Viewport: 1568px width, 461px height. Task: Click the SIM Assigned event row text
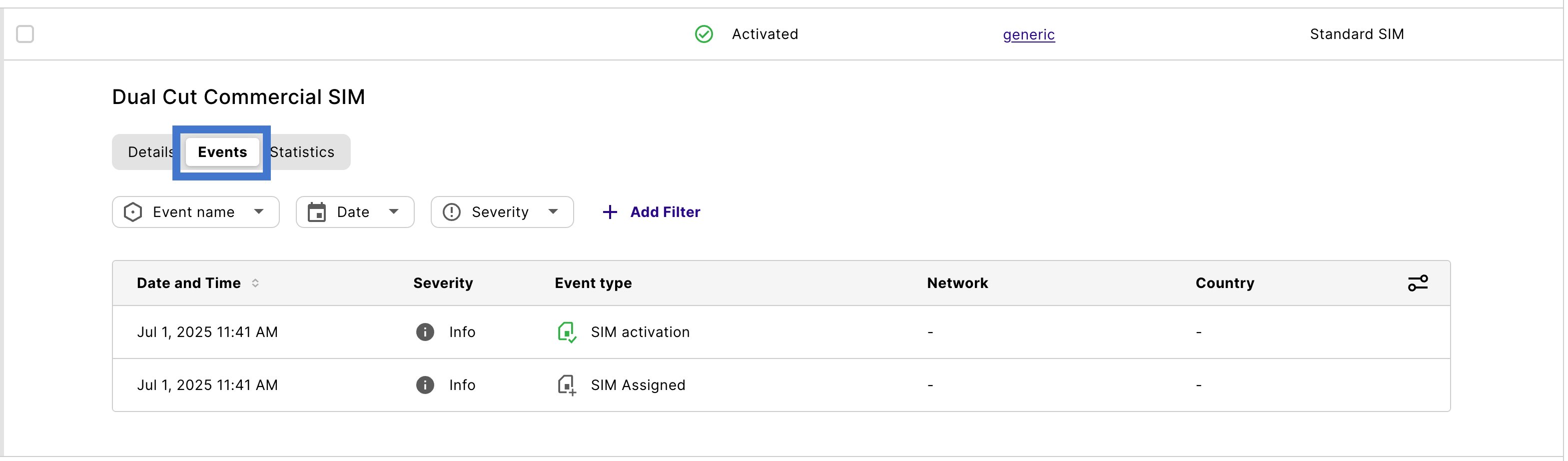(x=637, y=385)
